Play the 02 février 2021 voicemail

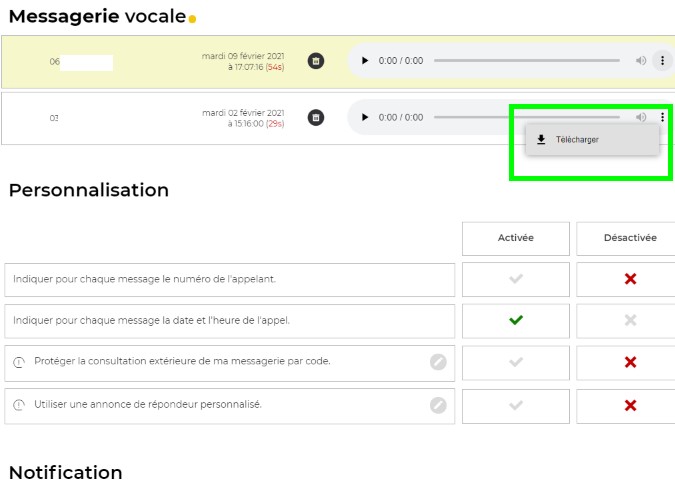click(365, 117)
